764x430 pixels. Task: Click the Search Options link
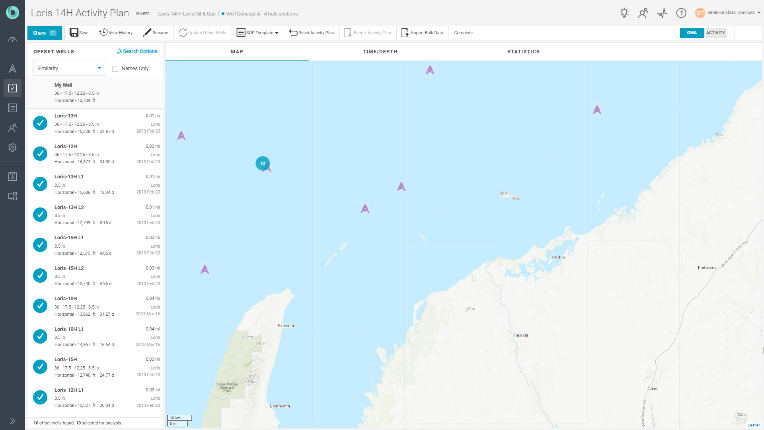tap(137, 50)
